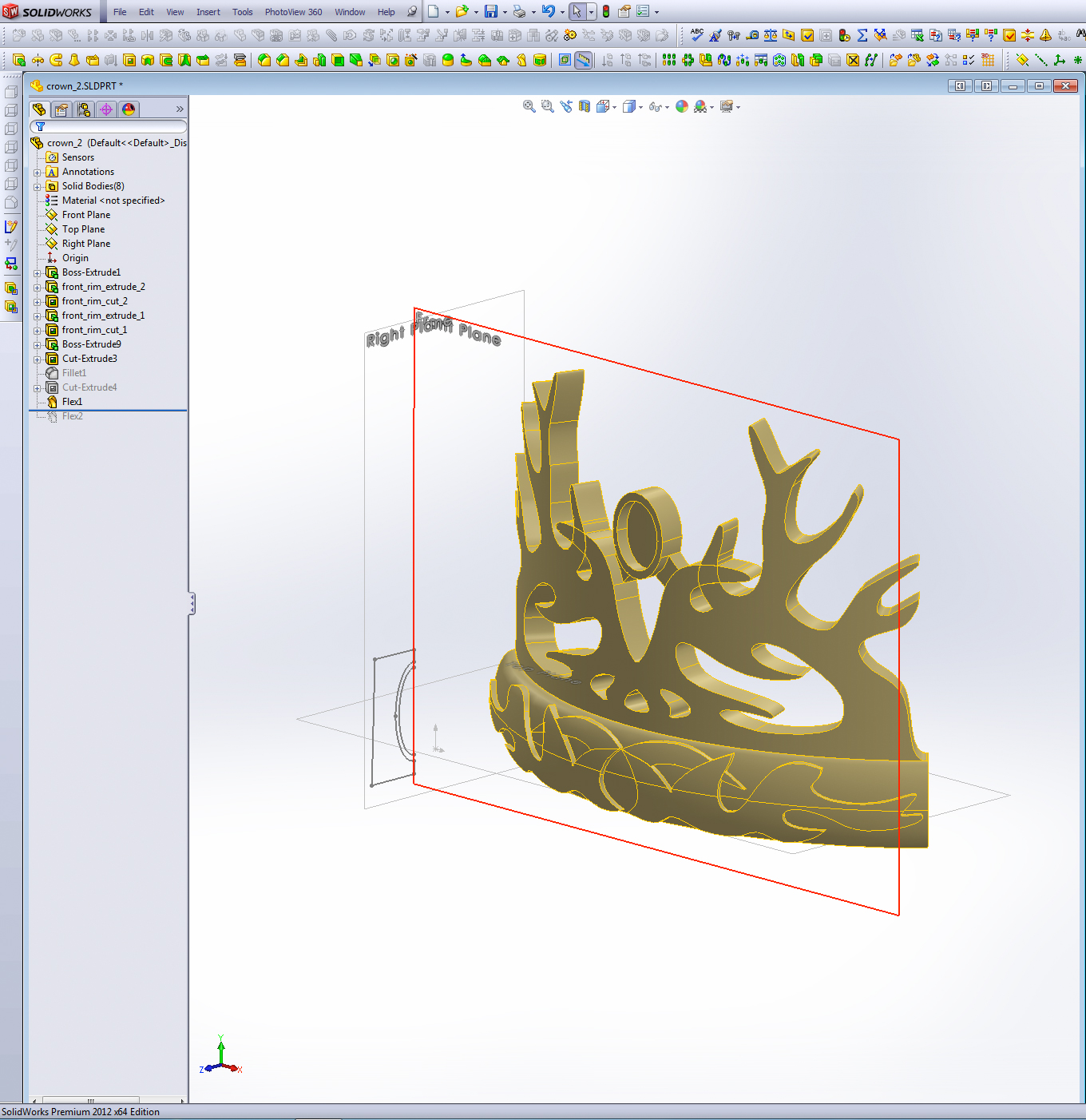Open the FeatureManager design tree tab
The width and height of the screenshot is (1086, 1120).
pos(39,109)
